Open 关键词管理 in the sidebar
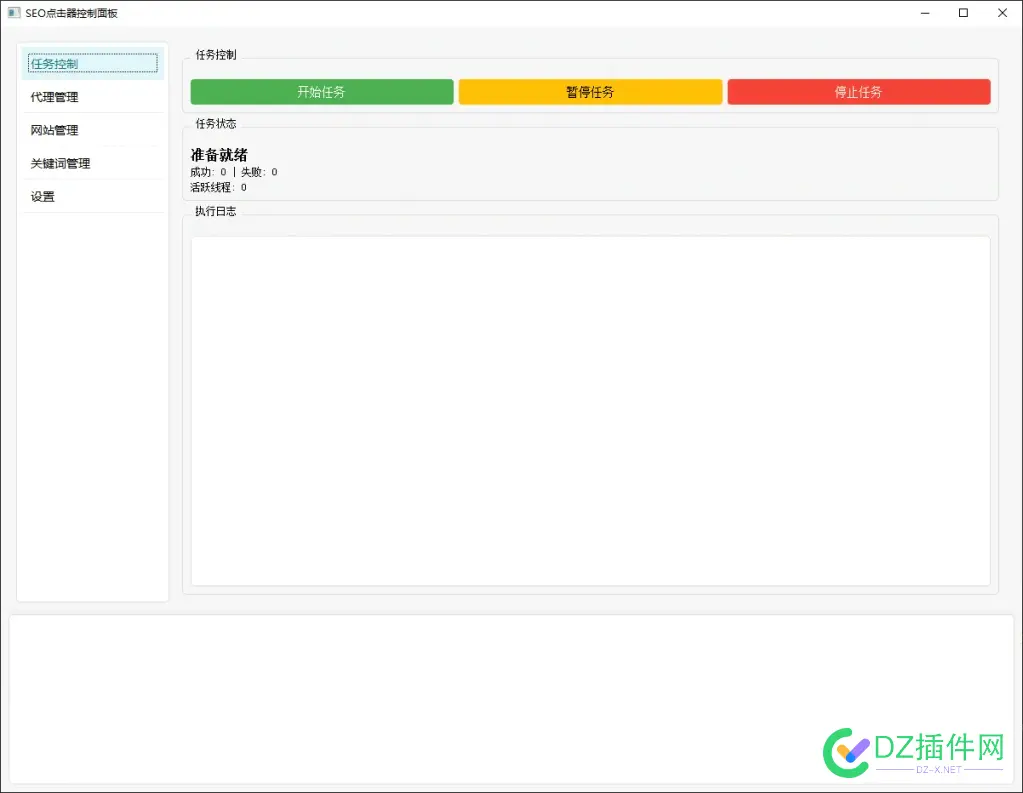The height and width of the screenshot is (793, 1023). [x=92, y=163]
